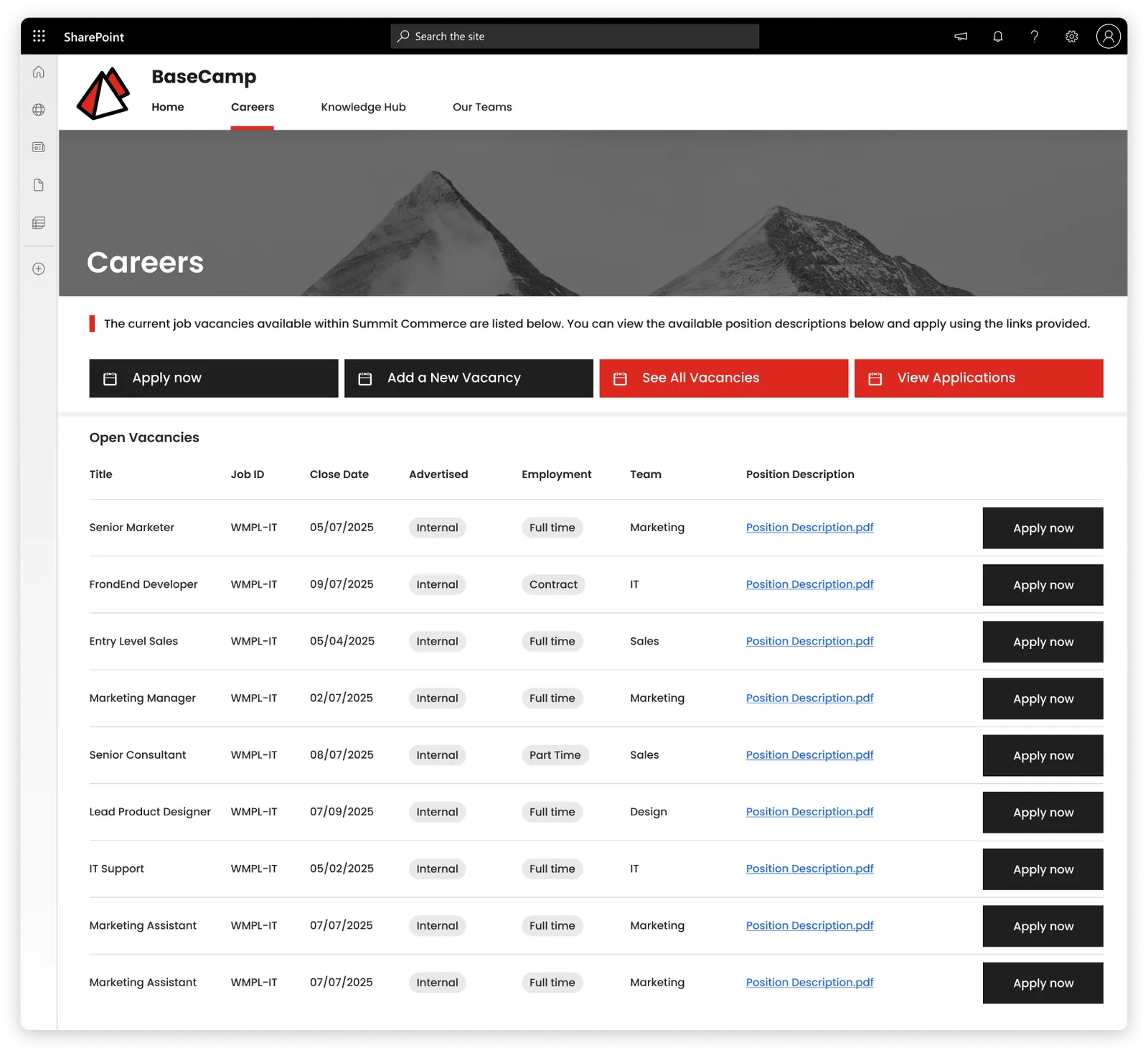The image size is (1148, 1053).
Task: Open the Knowledge Hub tab
Action: pos(363,107)
